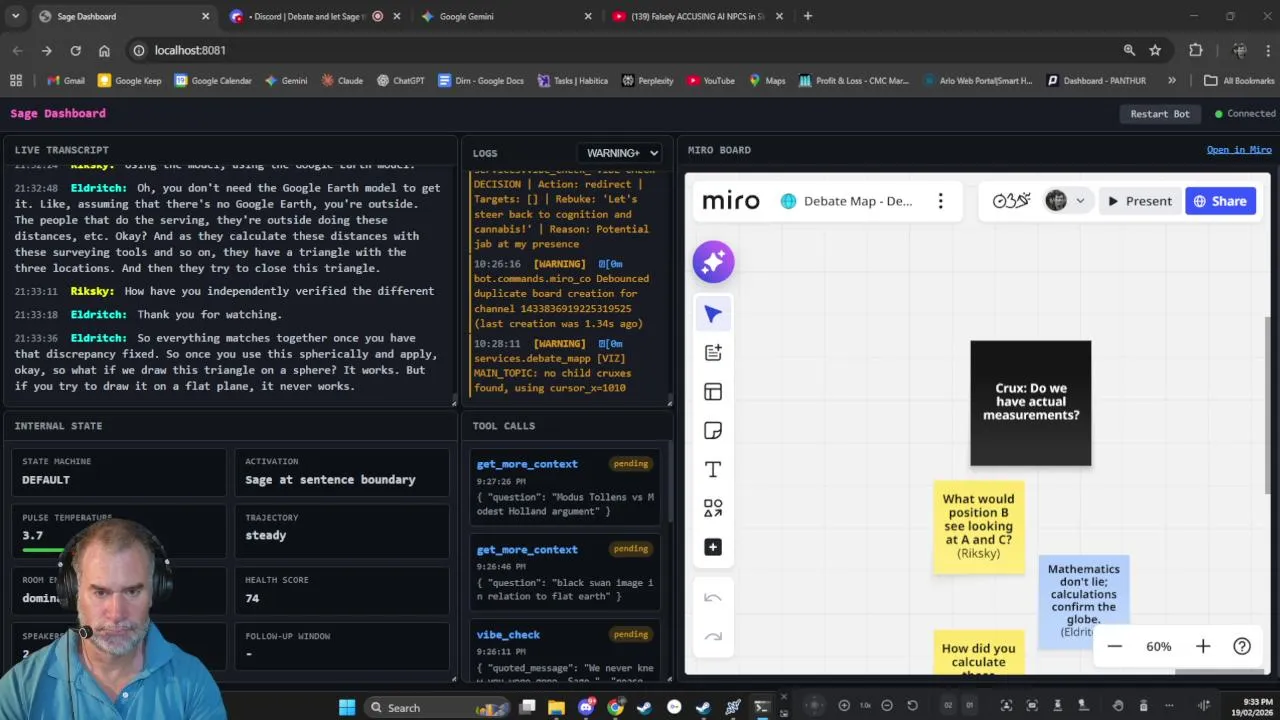The image size is (1280, 720).
Task: Click the Miro Share button
Action: (1220, 201)
